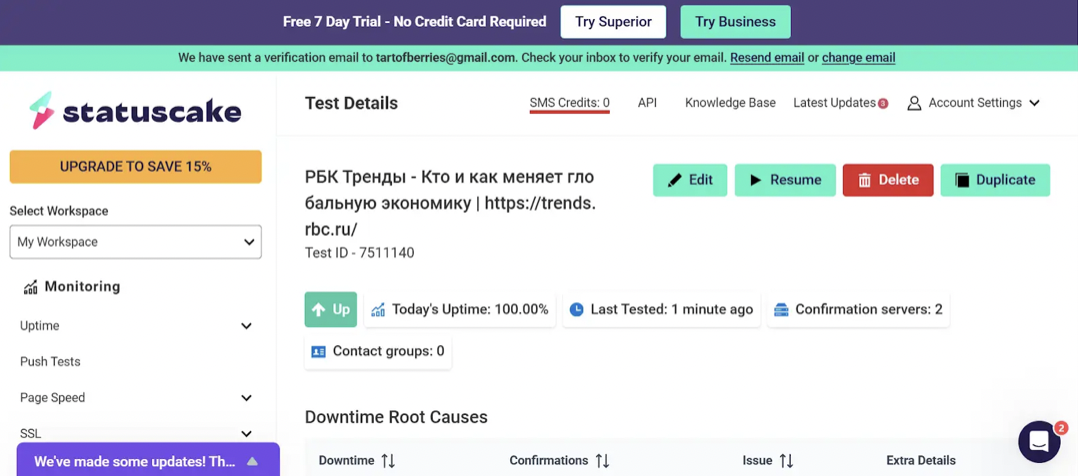Sort by Confirmations column arrows
Screen dimensions: 1078x476
[602, 461]
